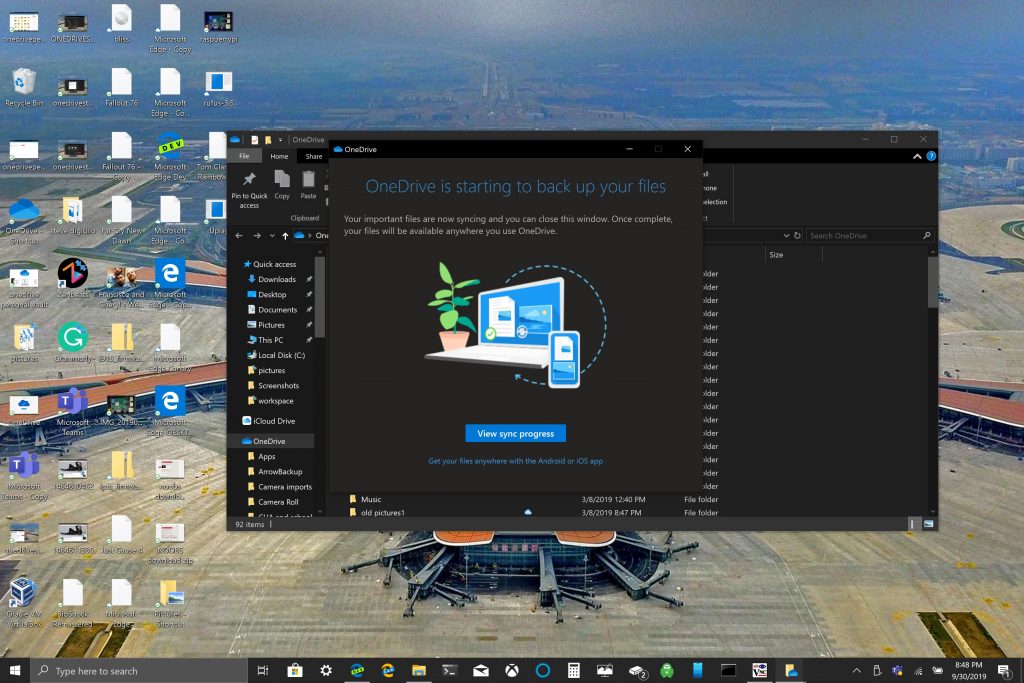
Task: Open address bar history dropdown
Action: (x=786, y=236)
